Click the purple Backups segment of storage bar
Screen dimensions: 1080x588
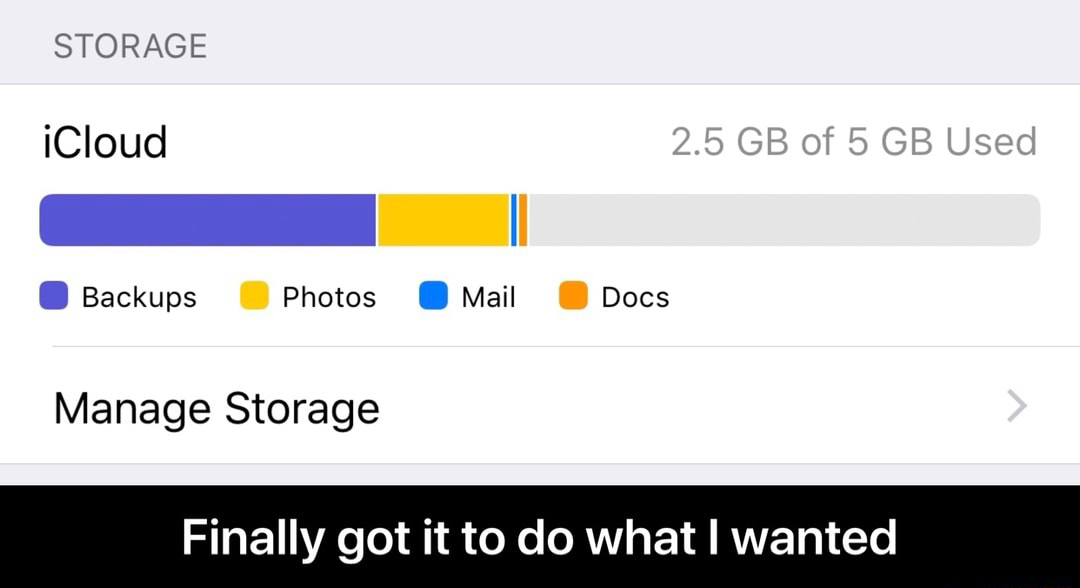click(x=207, y=220)
